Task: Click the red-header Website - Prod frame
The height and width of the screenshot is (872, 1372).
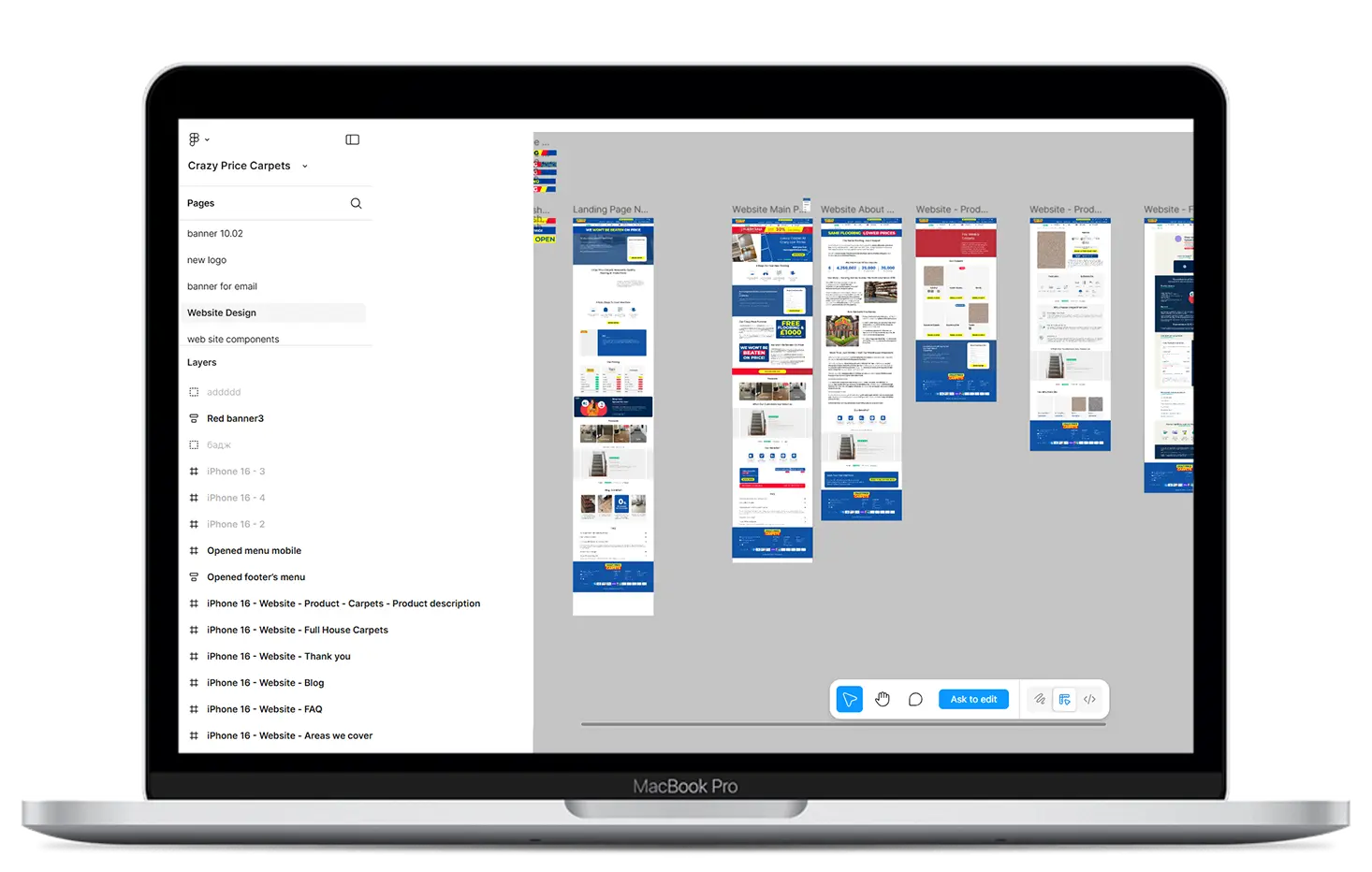Action: pyautogui.click(x=956, y=310)
